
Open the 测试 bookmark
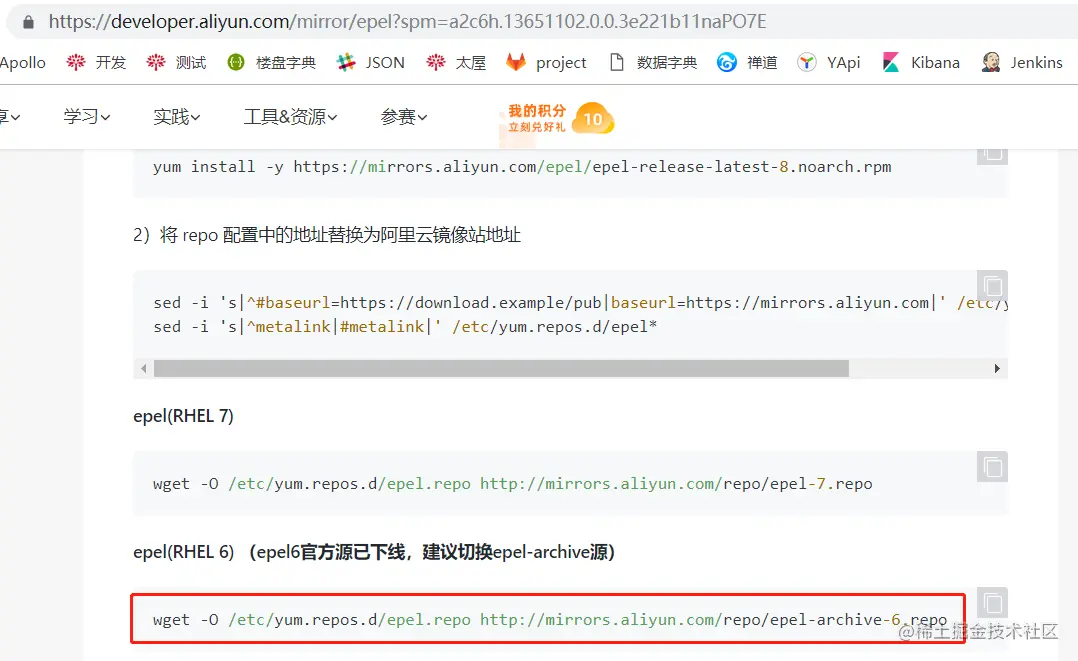(x=177, y=63)
